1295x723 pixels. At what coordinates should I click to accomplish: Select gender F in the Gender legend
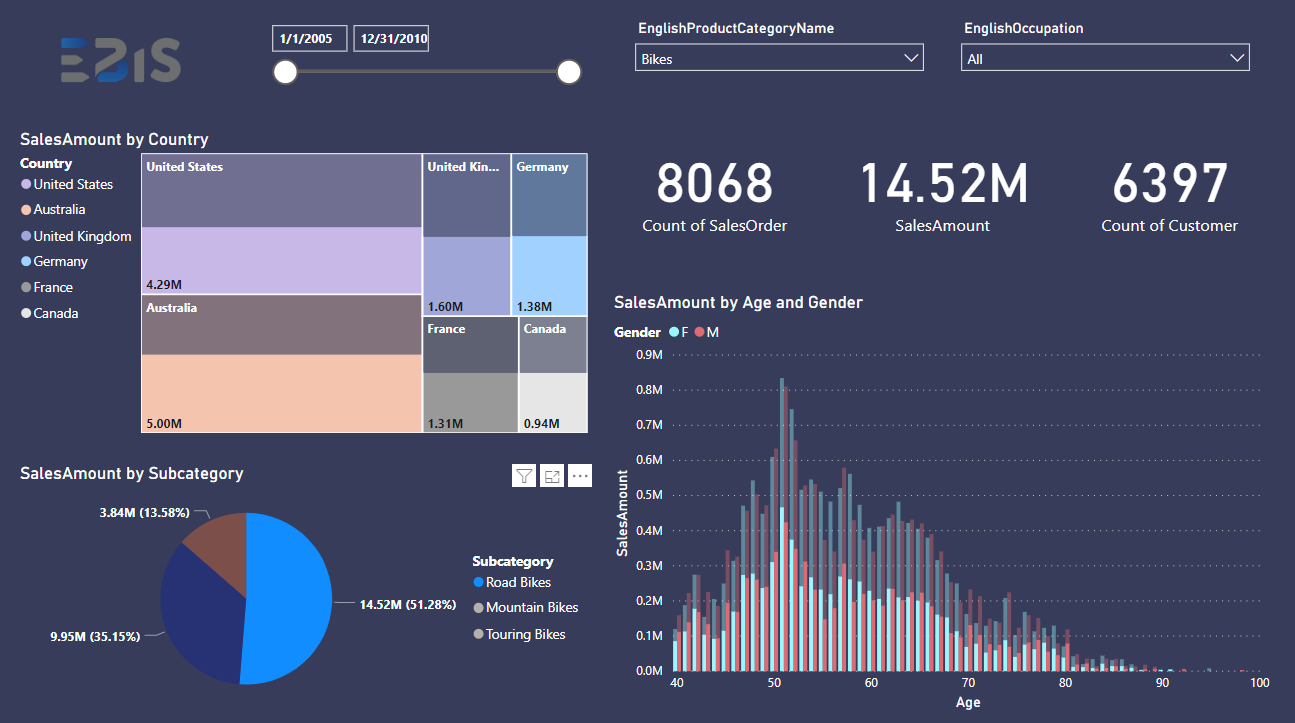pos(678,332)
